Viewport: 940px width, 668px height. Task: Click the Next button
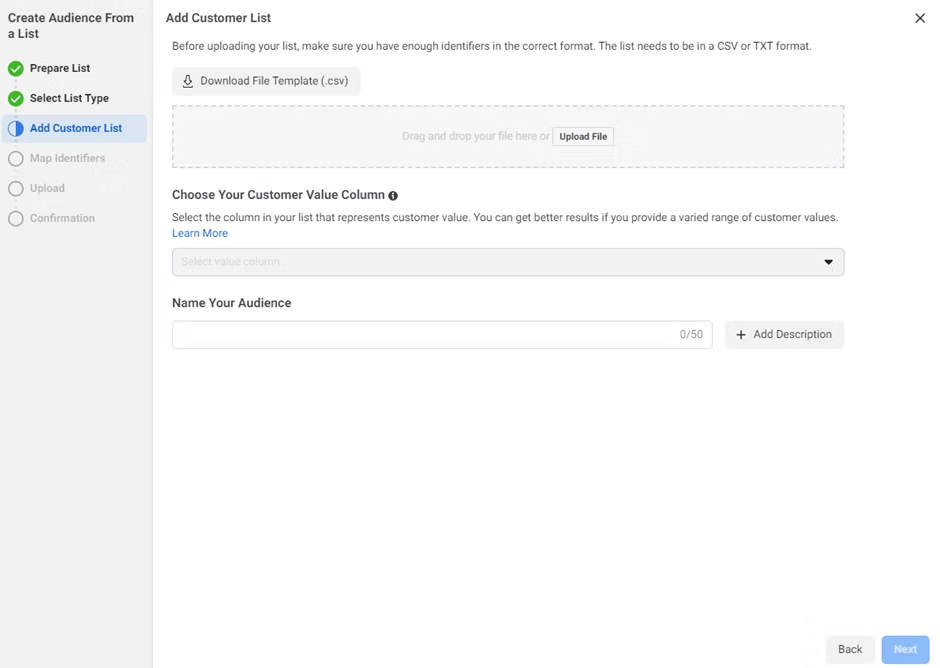[x=905, y=649]
